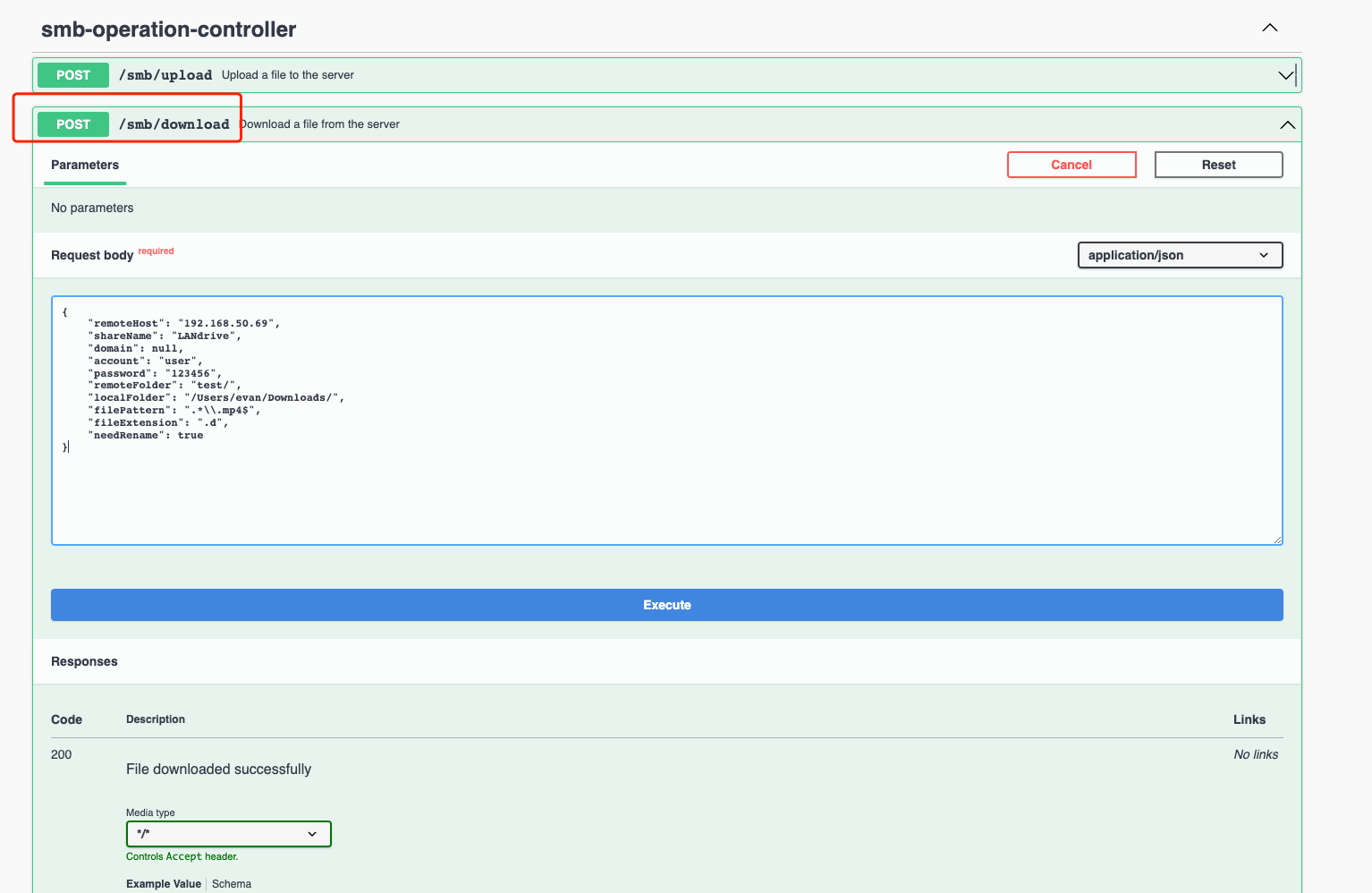Reset the request body
The image size is (1372, 893).
(x=1218, y=165)
